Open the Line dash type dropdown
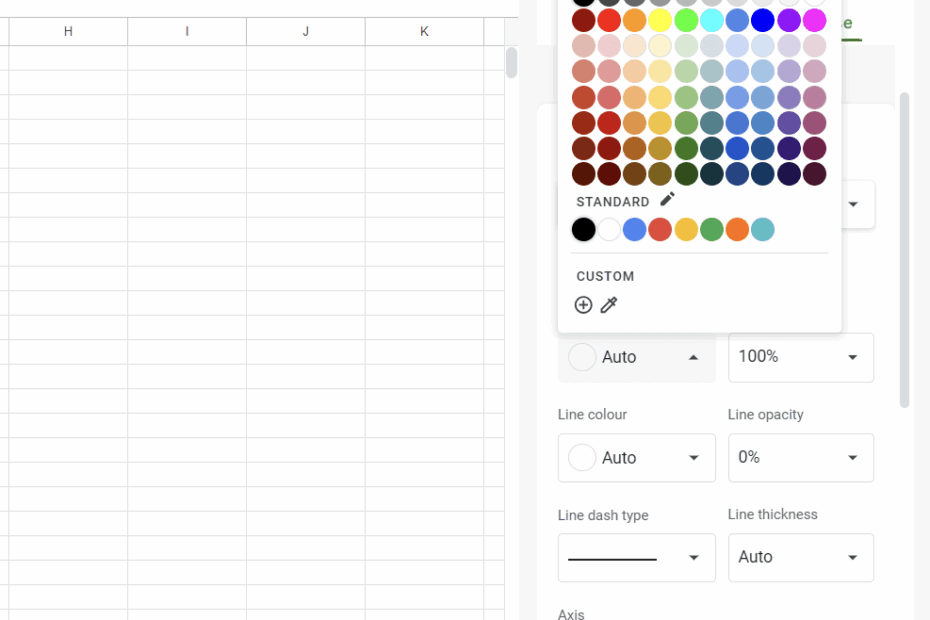The height and width of the screenshot is (620, 930). click(x=636, y=558)
